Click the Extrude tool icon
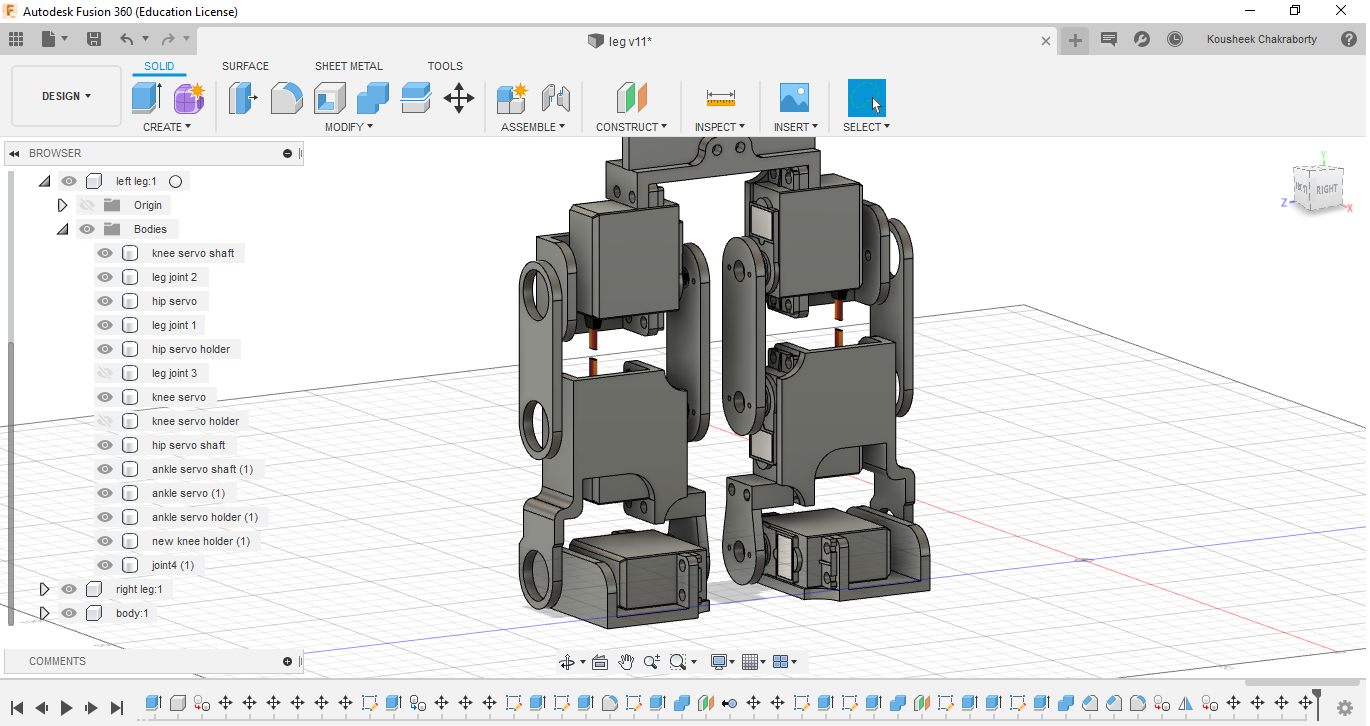 click(146, 98)
